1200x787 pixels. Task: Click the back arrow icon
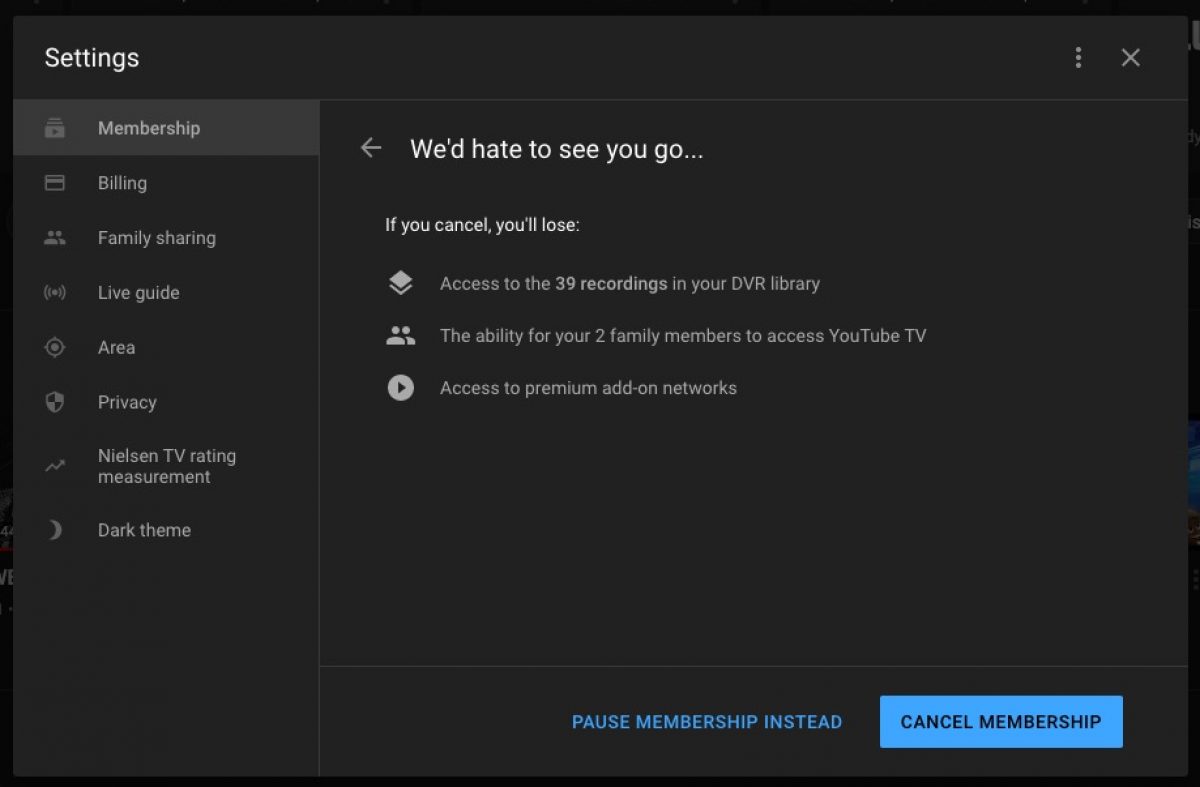tap(371, 149)
